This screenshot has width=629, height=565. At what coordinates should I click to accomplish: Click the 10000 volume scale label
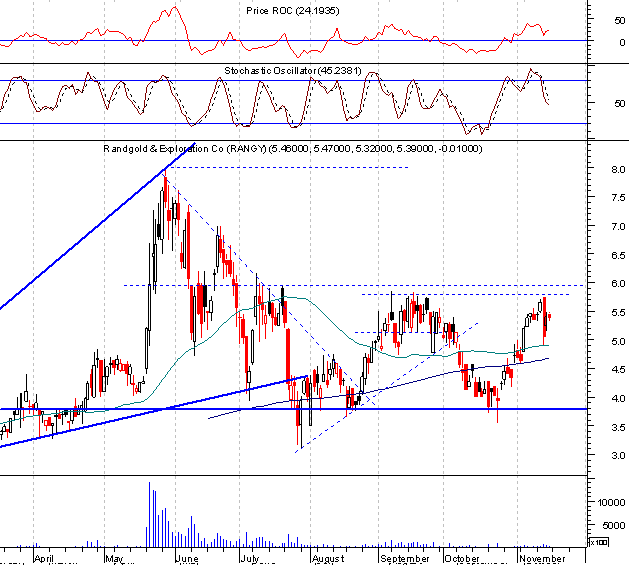(x=611, y=502)
